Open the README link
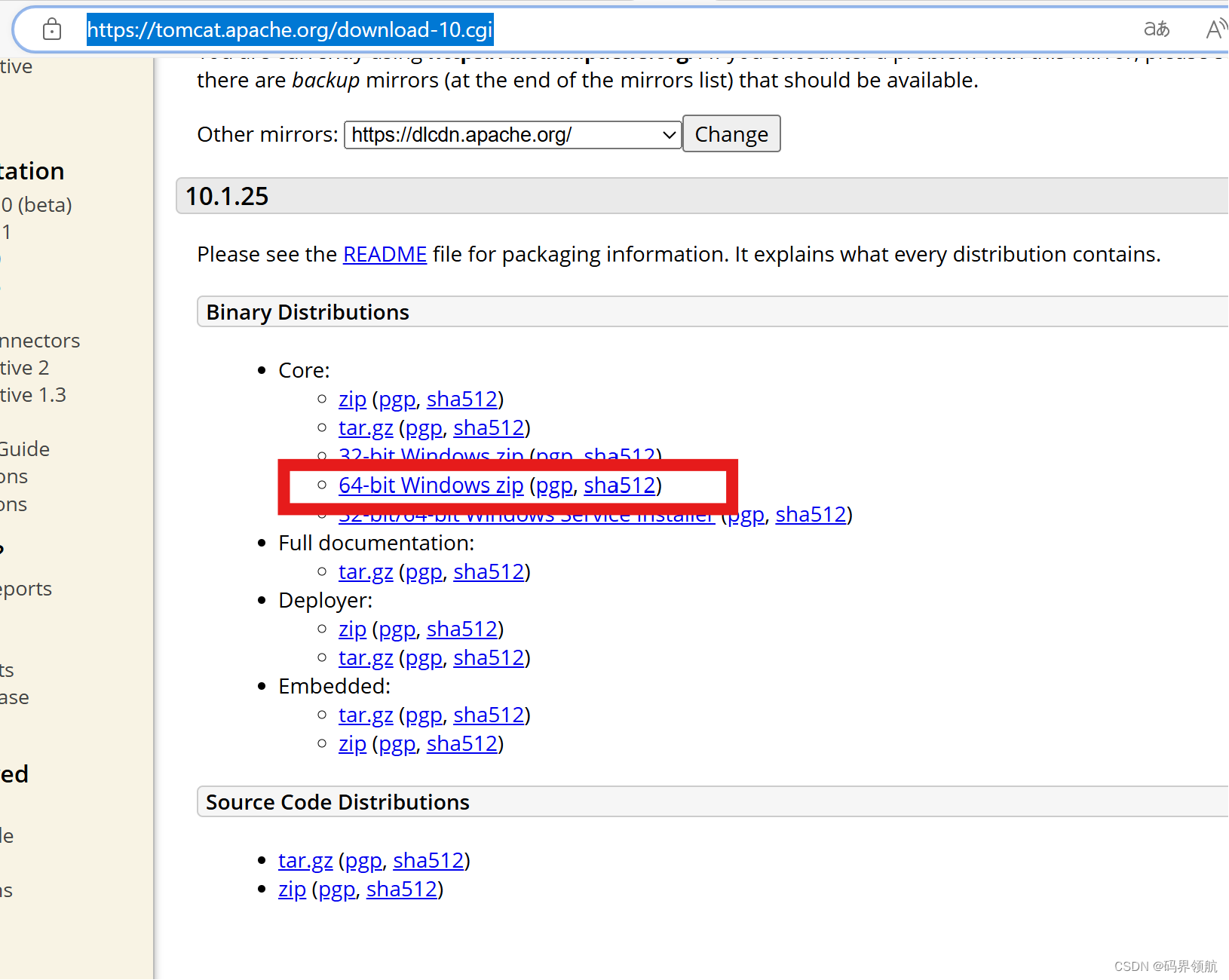 pyautogui.click(x=385, y=254)
